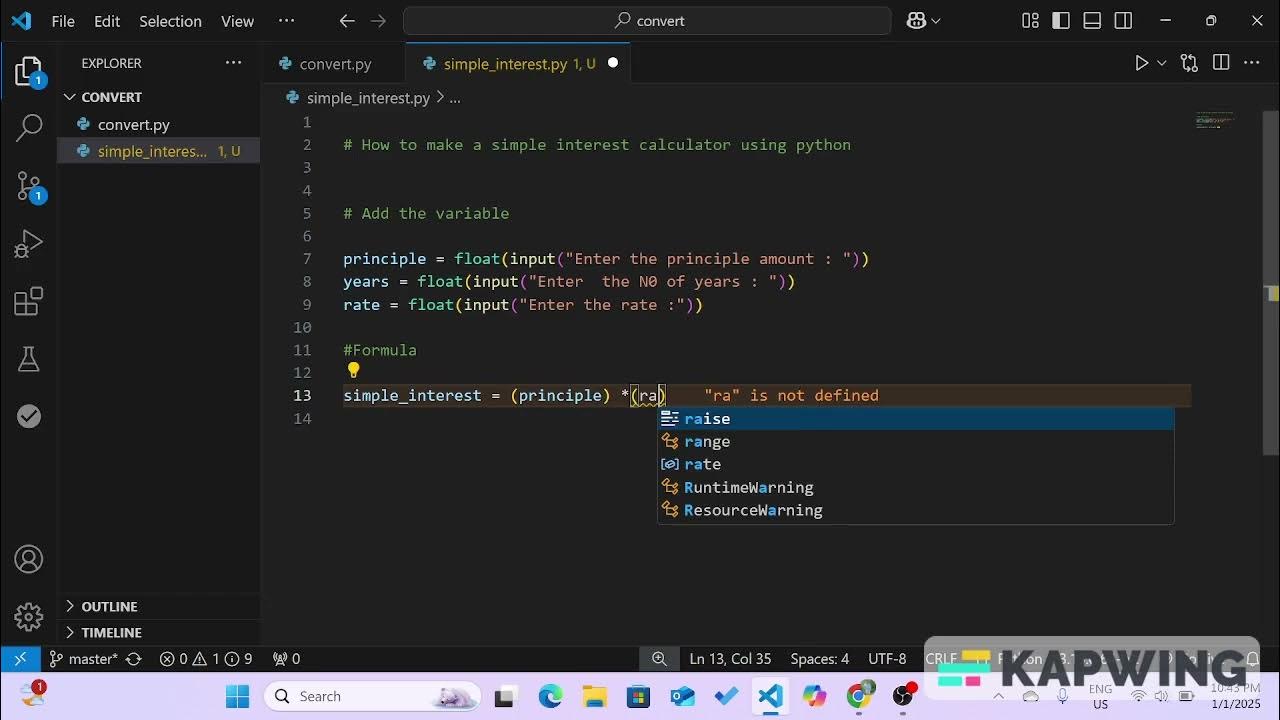Open the overflow menu ellipsis in menu bar
The width and height of the screenshot is (1280, 720).
286,21
